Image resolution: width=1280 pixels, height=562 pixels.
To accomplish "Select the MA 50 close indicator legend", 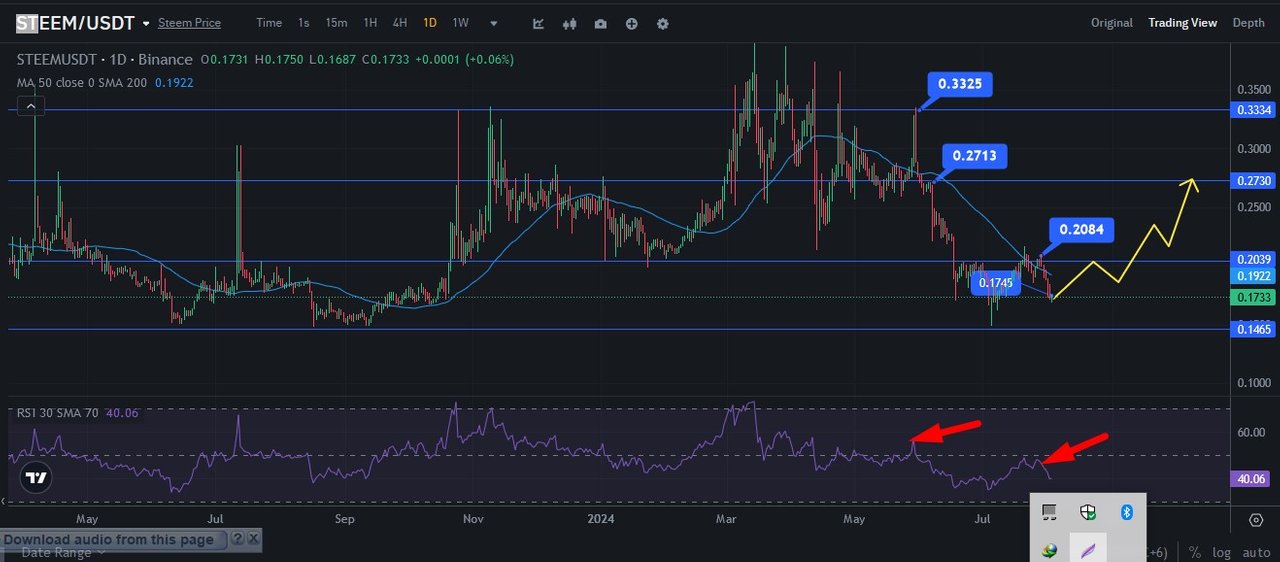I will (x=104, y=83).
